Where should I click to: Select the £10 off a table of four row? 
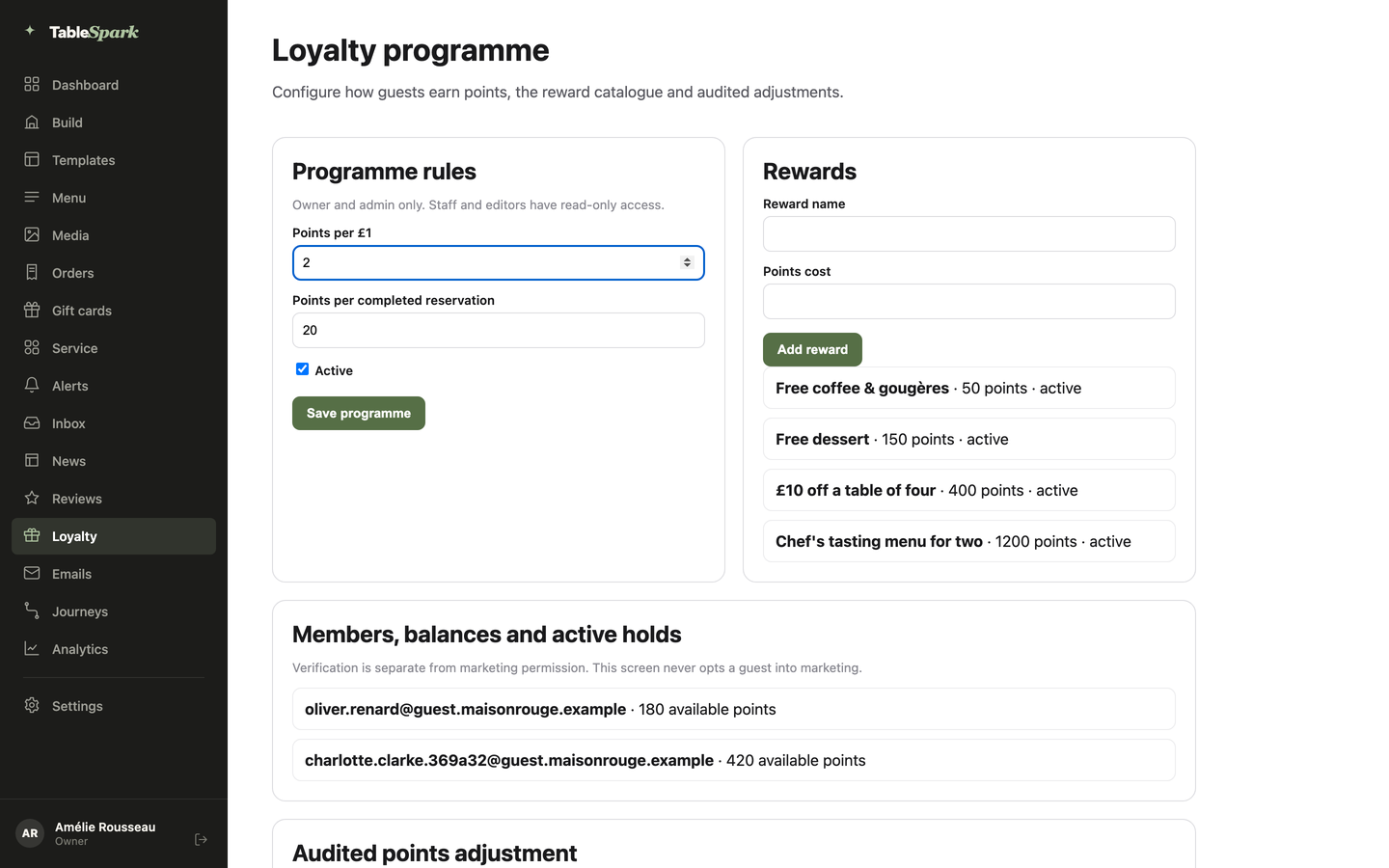click(968, 490)
